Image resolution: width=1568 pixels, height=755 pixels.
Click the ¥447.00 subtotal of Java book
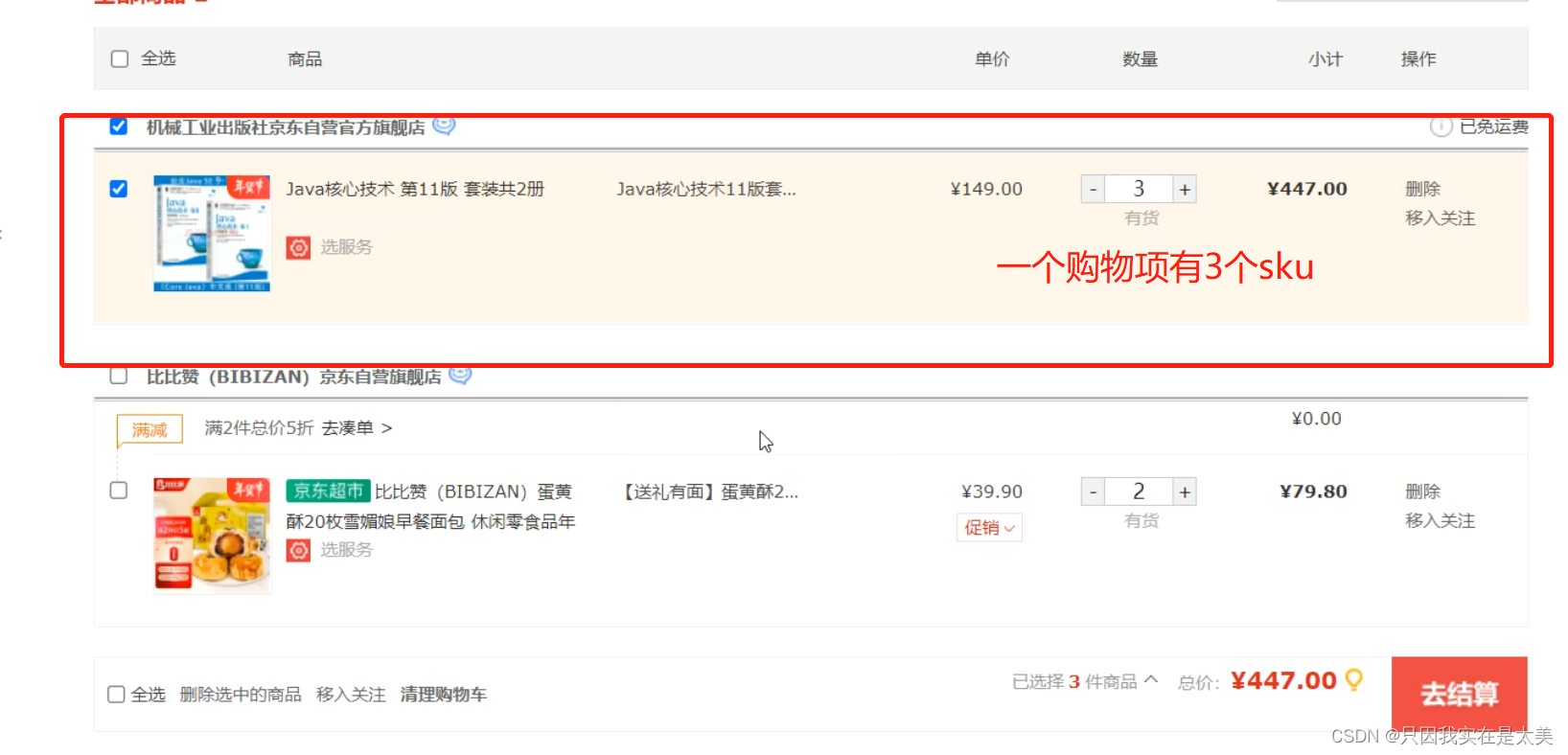(1307, 189)
